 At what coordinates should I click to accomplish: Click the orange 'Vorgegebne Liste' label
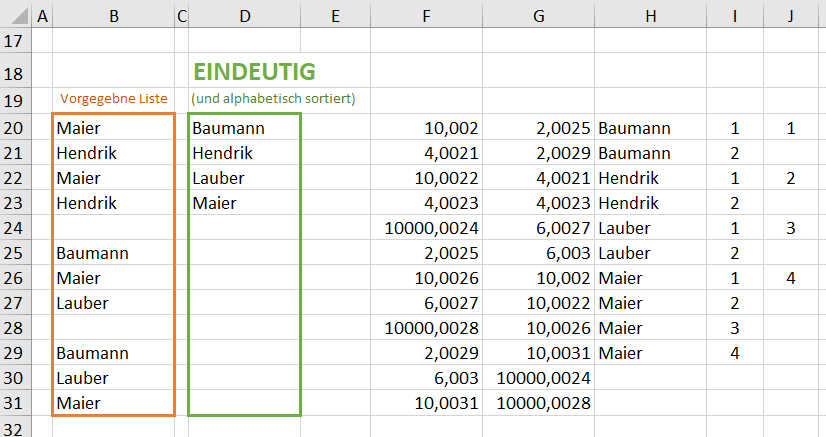114,98
